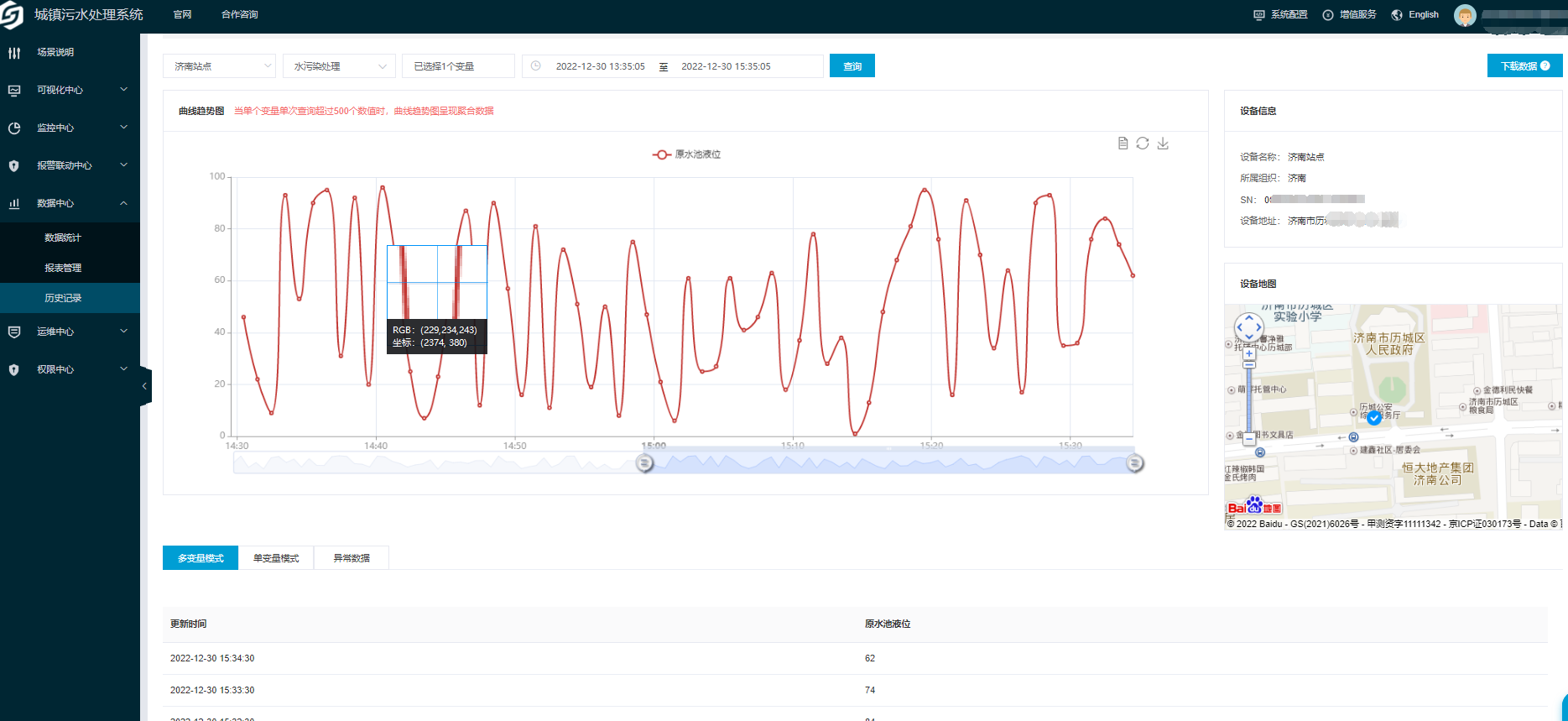Click the chart restore/refresh icon
Screen dimensions: 1568x721
[x=1143, y=144]
